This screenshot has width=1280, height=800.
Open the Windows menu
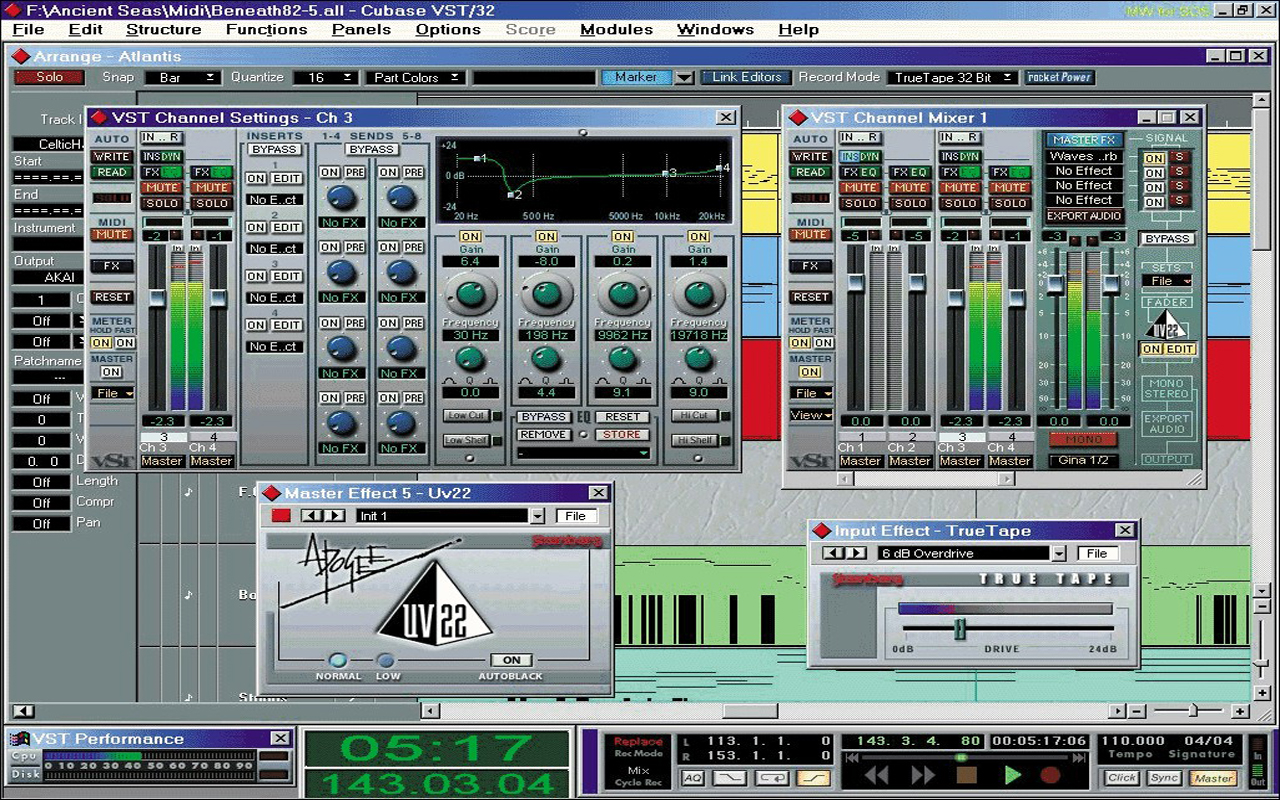pyautogui.click(x=715, y=29)
